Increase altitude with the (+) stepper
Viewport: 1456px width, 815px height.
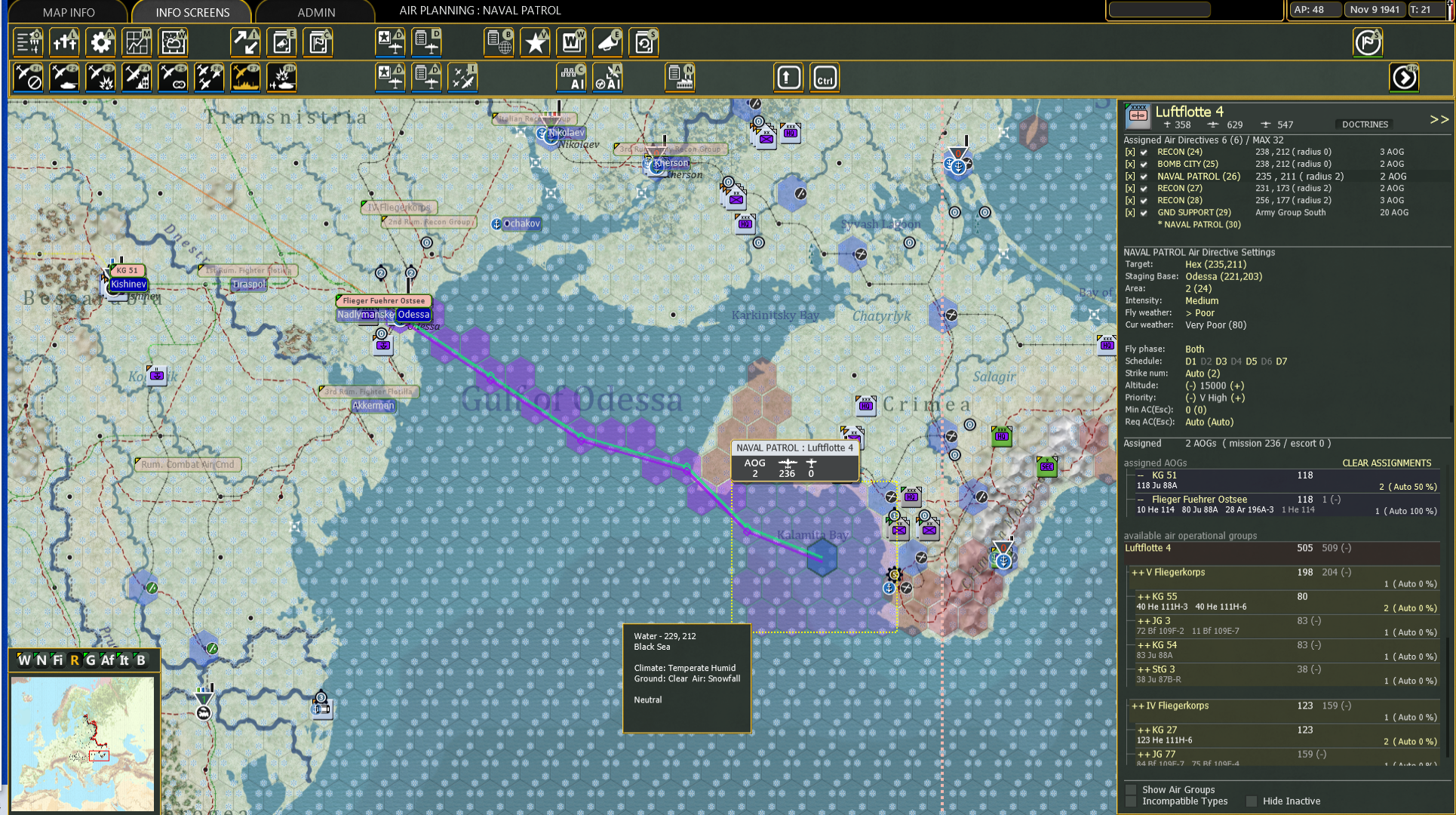[1237, 386]
